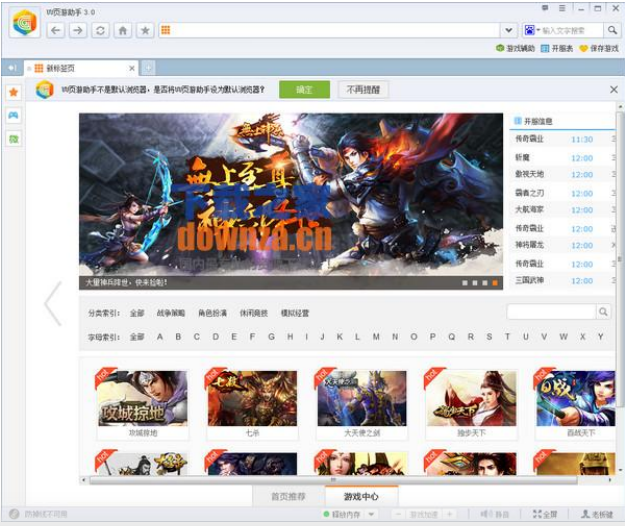The image size is (625, 526).
Task: Select 全部 in letter index row
Action: click(137, 337)
